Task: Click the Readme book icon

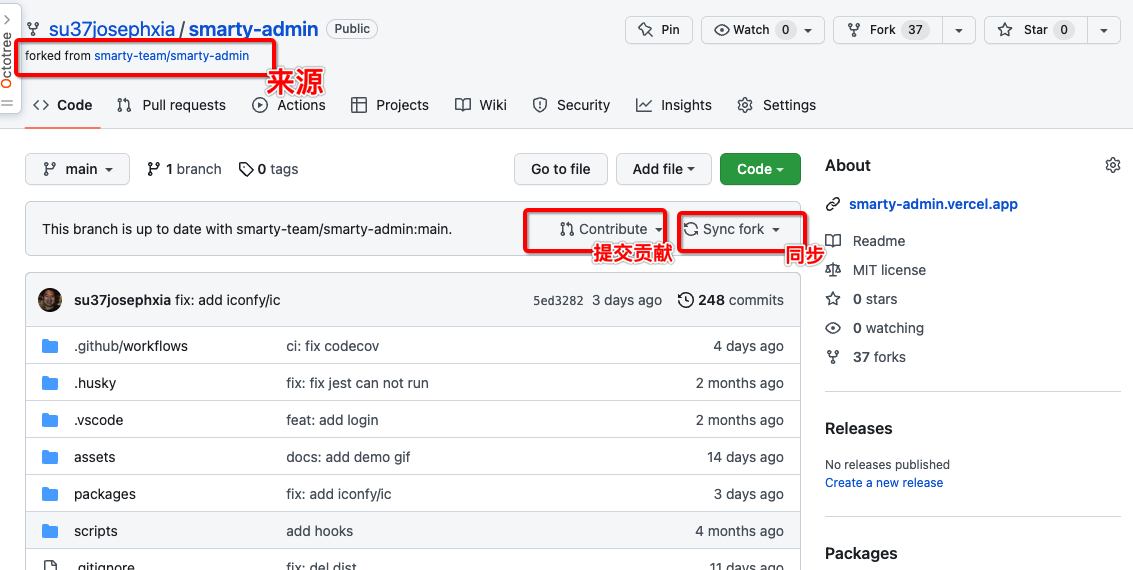Action: (x=833, y=241)
